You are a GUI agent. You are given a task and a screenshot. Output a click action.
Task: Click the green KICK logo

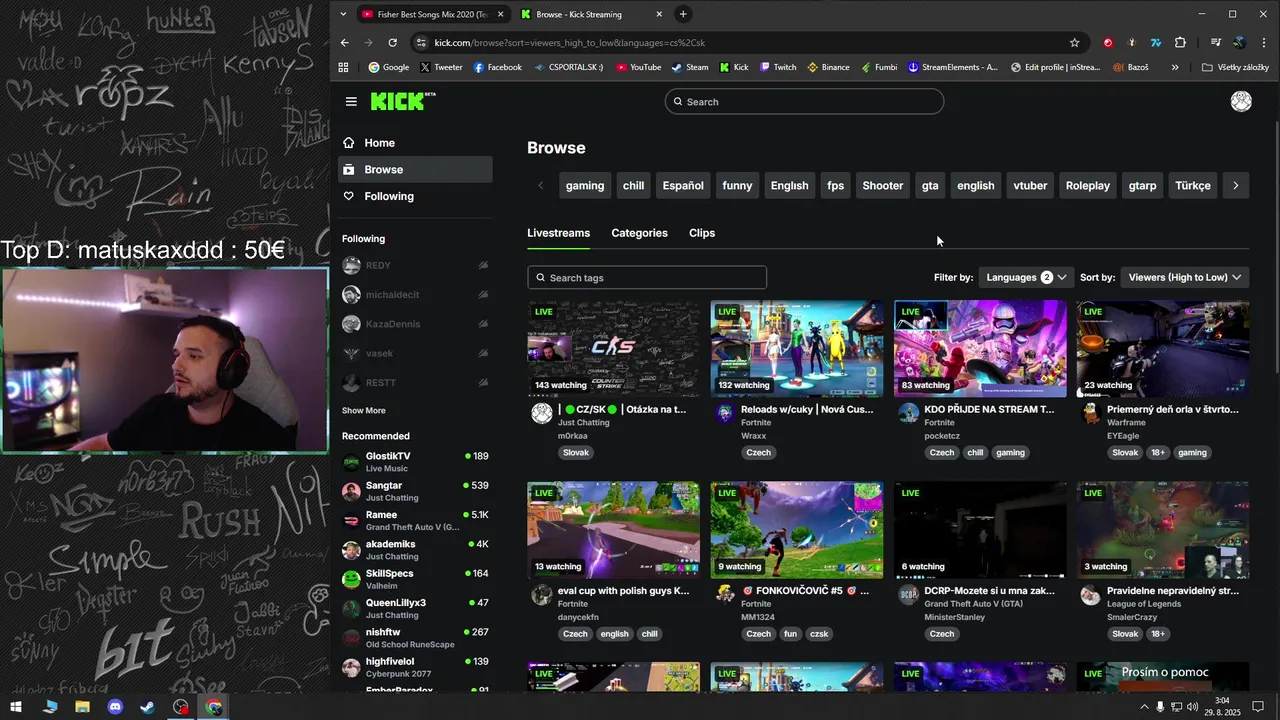(402, 101)
